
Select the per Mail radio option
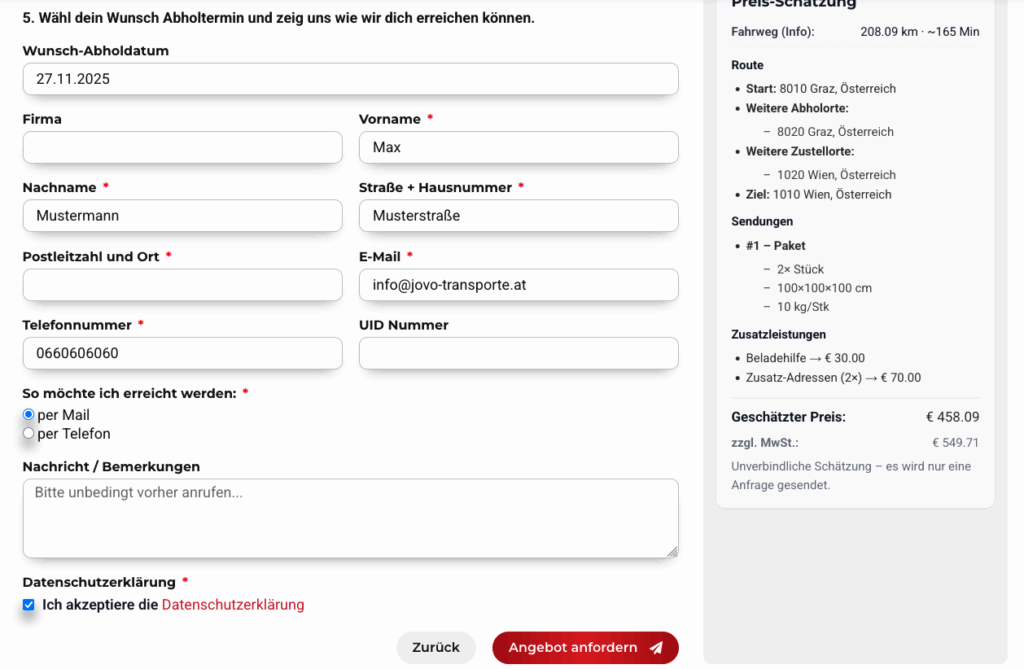(29, 415)
